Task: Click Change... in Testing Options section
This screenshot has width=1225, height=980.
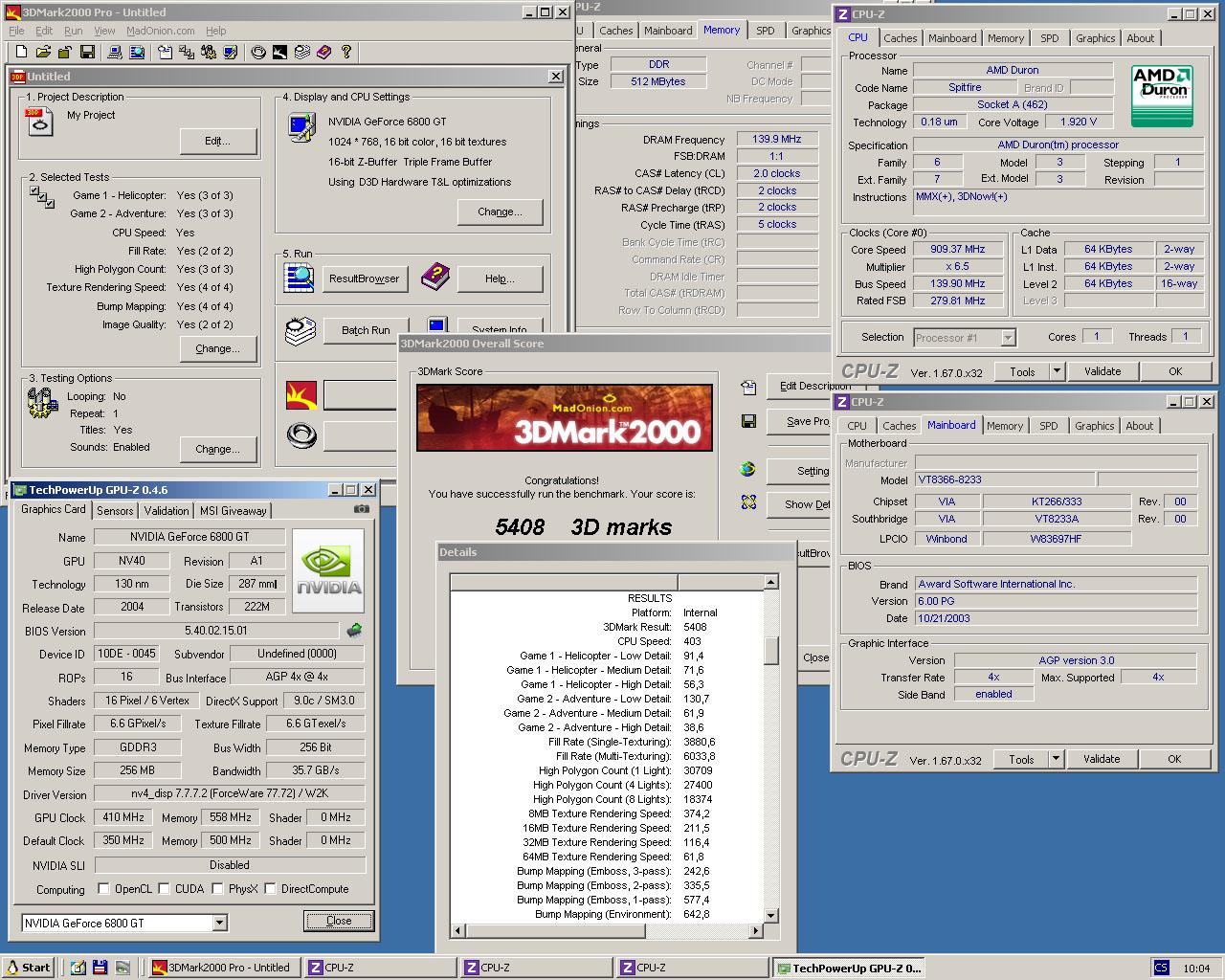Action: 218,449
